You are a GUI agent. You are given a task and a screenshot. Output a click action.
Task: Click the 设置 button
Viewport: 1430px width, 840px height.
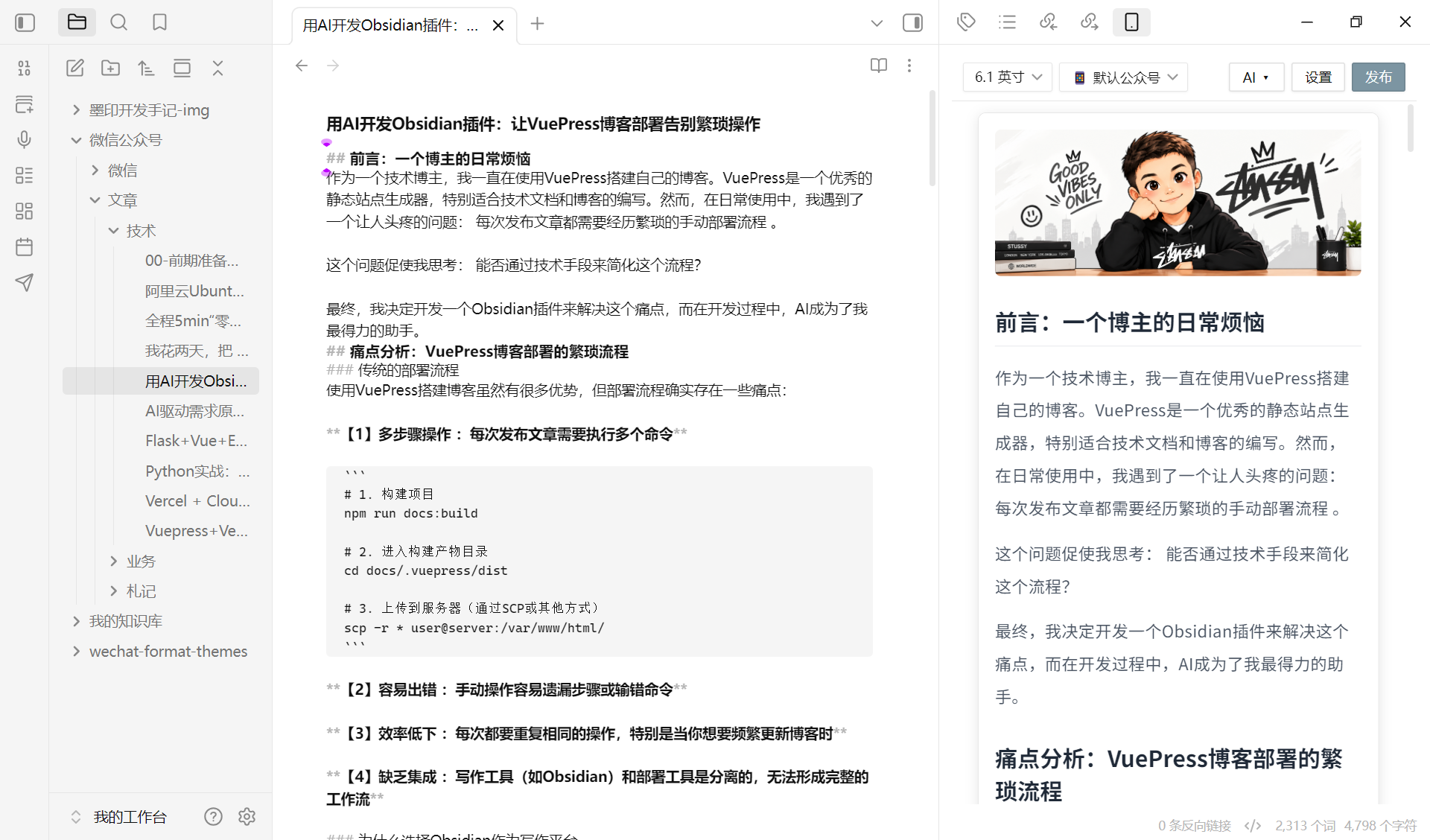(1318, 77)
